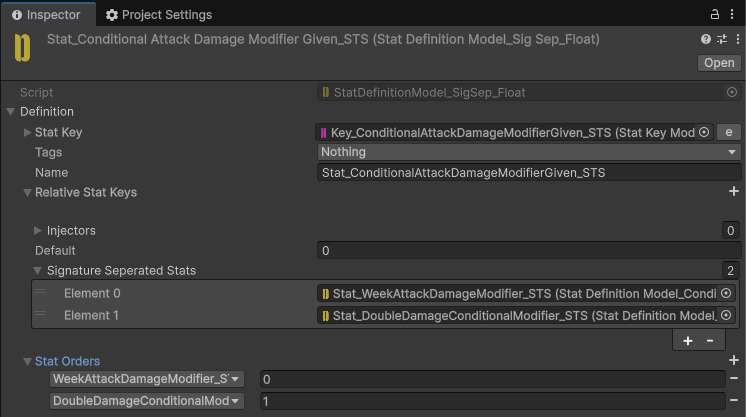746x417 pixels.
Task: Open the Stat Key object picker circle
Action: pos(704,132)
